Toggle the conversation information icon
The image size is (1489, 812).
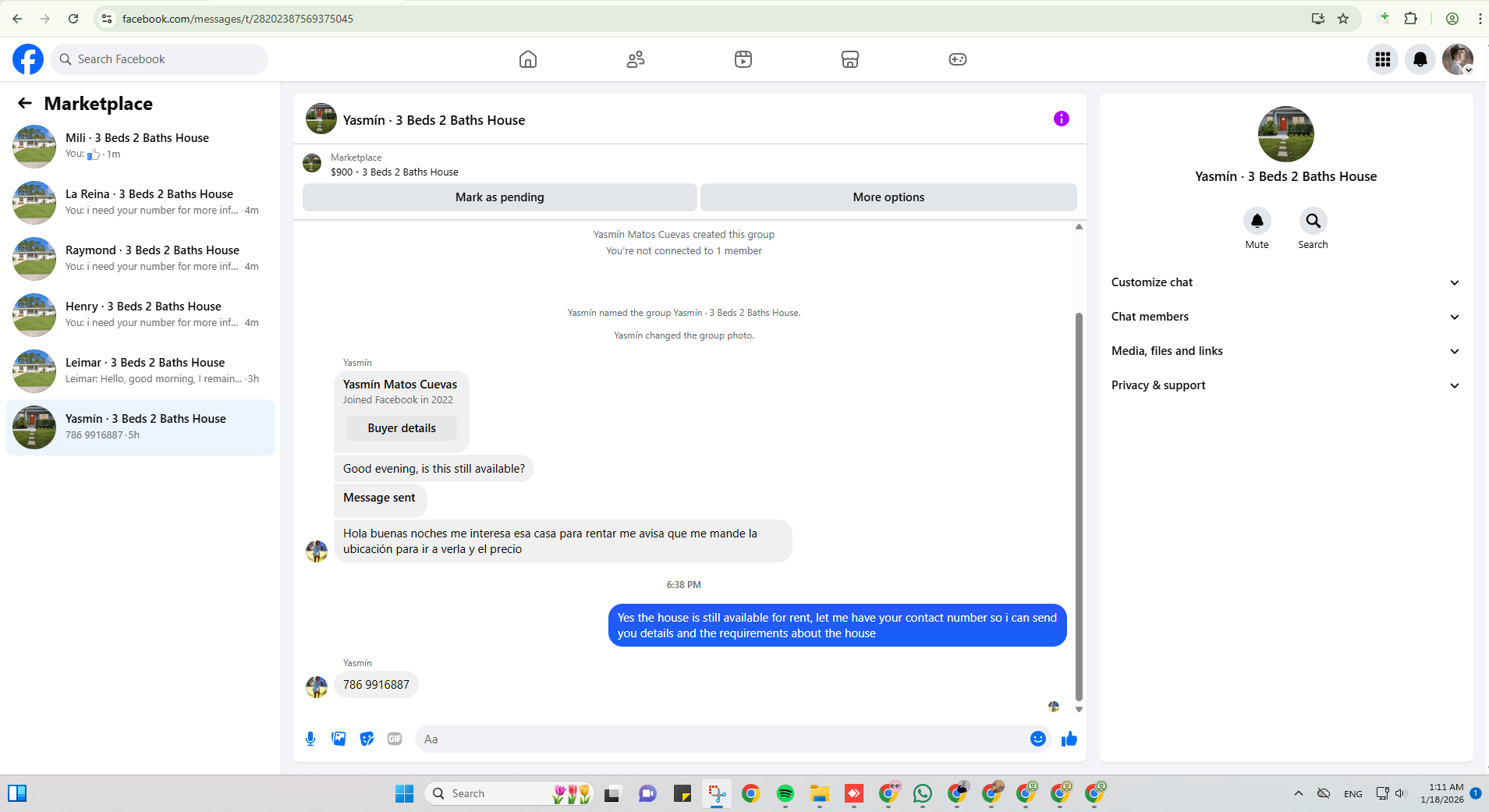point(1062,119)
